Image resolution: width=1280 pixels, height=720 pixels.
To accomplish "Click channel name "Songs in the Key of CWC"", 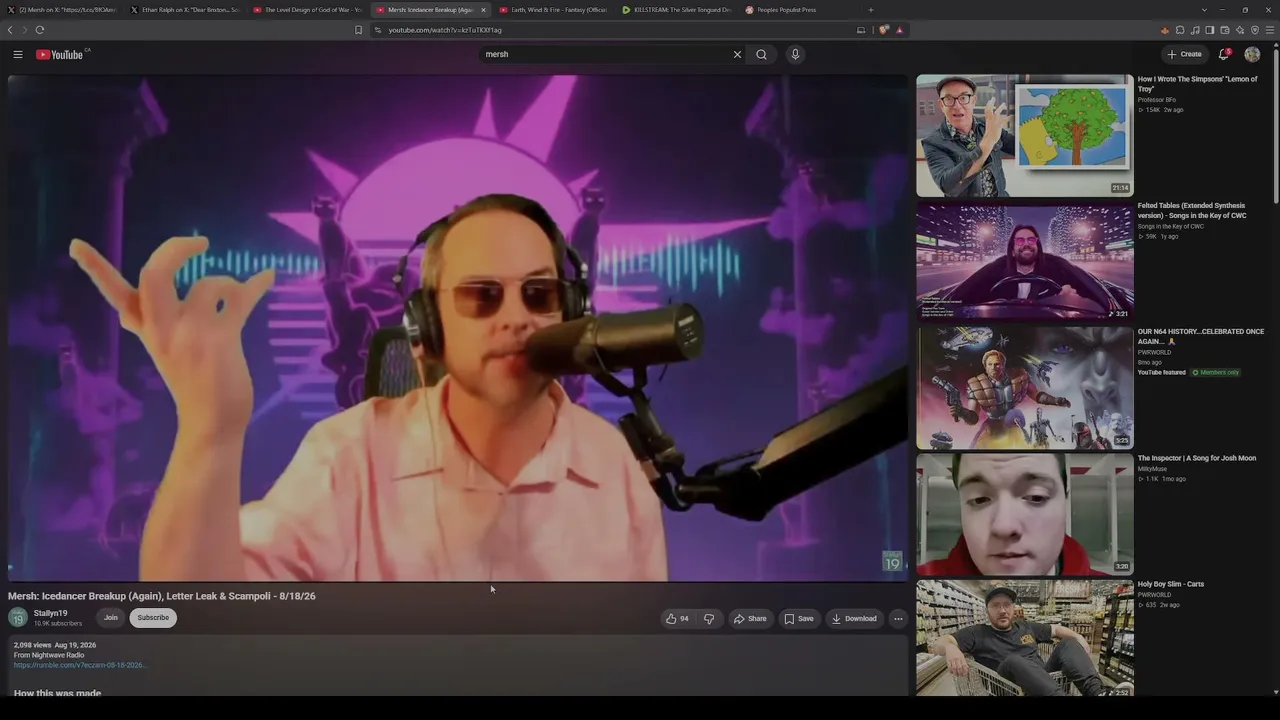I will pyautogui.click(x=1171, y=226).
